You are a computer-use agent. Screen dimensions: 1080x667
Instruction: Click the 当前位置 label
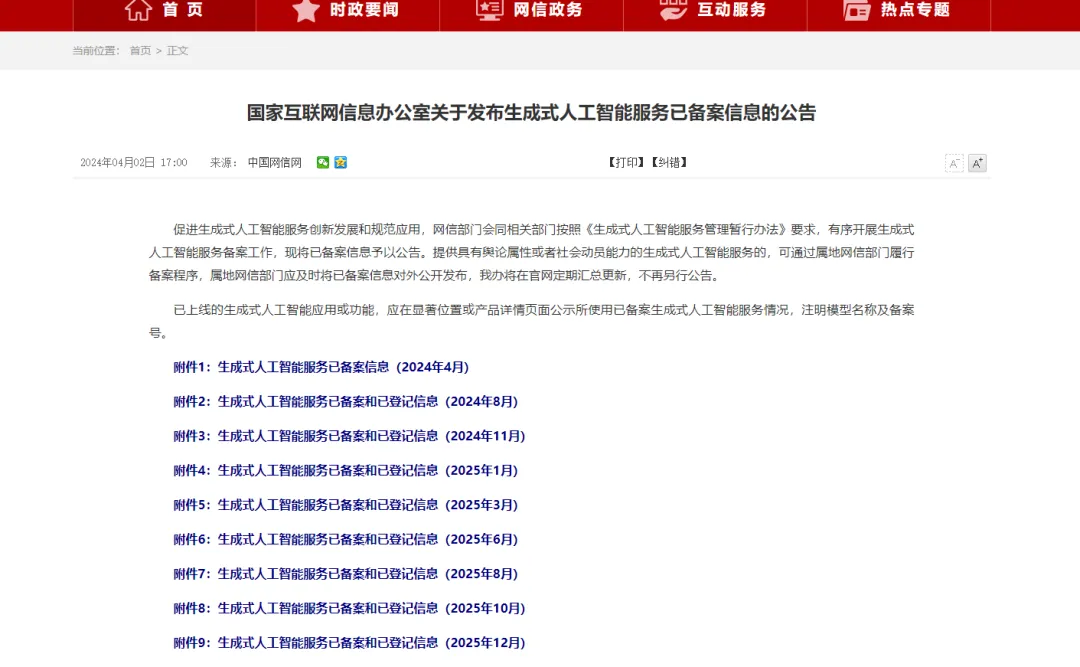point(96,51)
